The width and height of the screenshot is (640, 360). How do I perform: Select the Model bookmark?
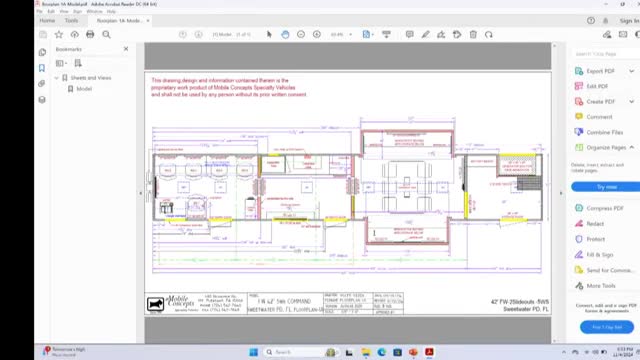[84, 89]
